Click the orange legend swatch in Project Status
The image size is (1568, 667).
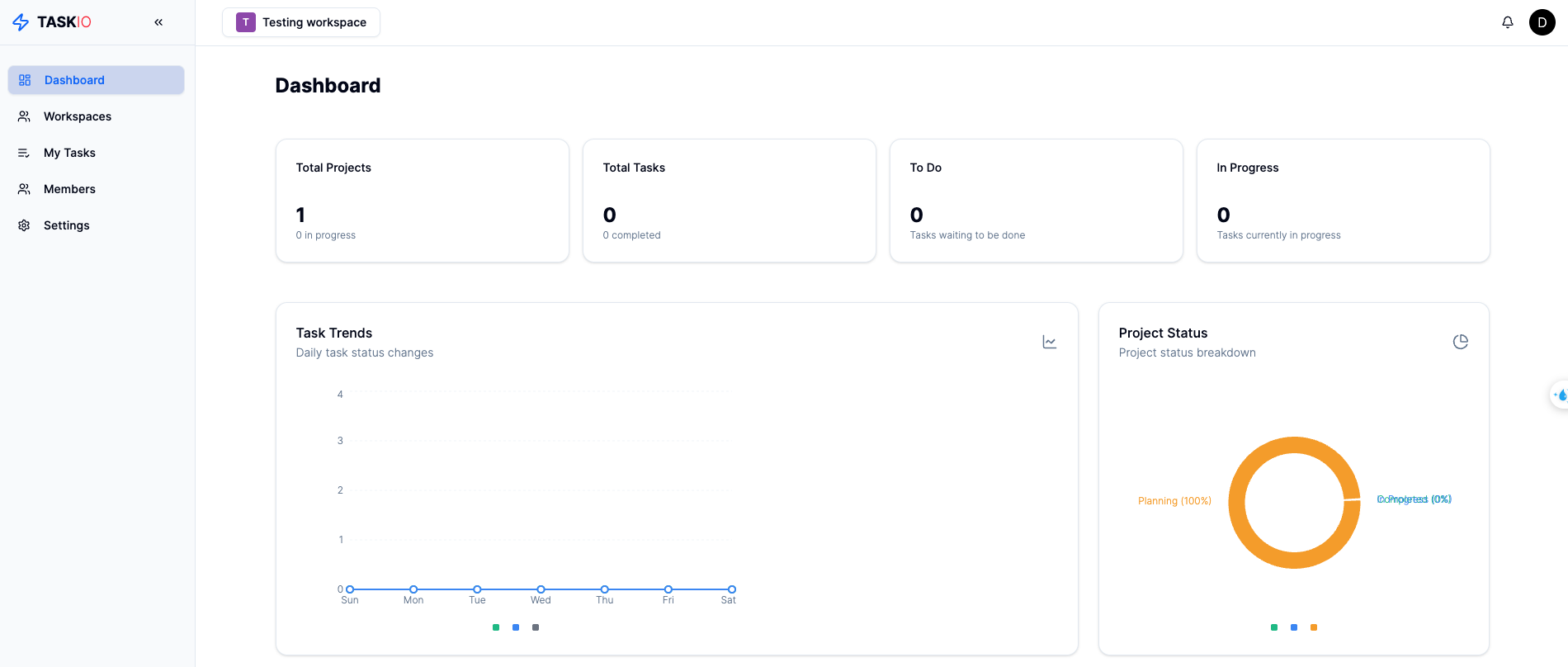click(x=1314, y=627)
